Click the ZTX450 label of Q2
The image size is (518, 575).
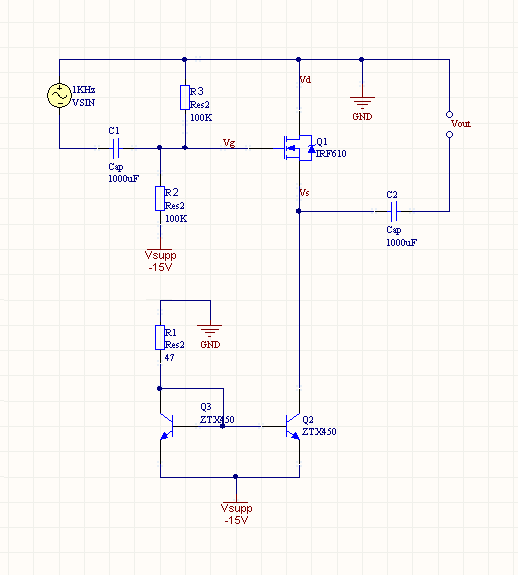pyautogui.click(x=319, y=432)
